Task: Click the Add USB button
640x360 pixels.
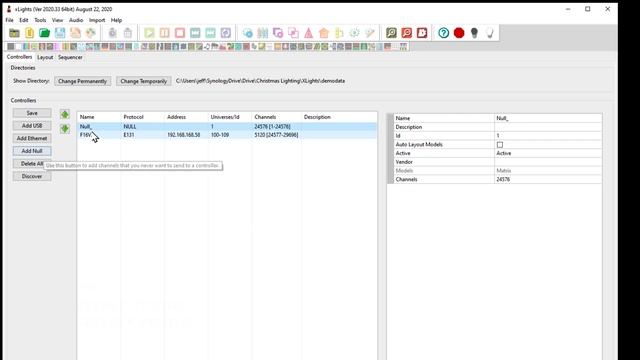Action: coord(32,126)
